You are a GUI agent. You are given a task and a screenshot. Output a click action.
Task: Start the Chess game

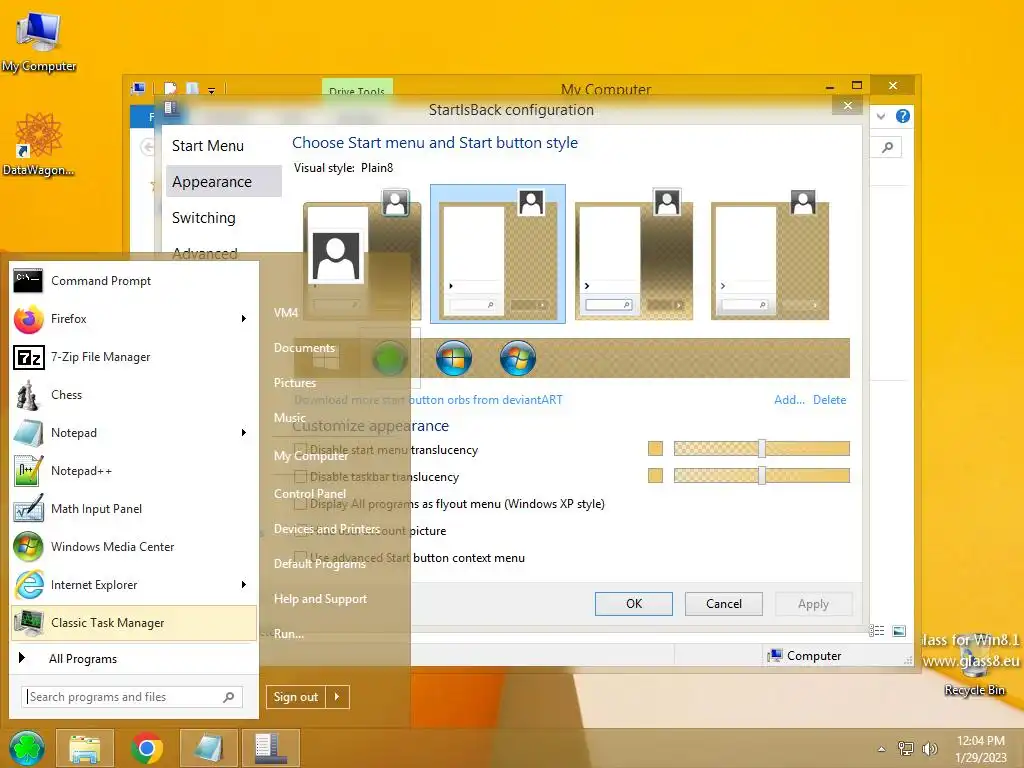(x=134, y=394)
